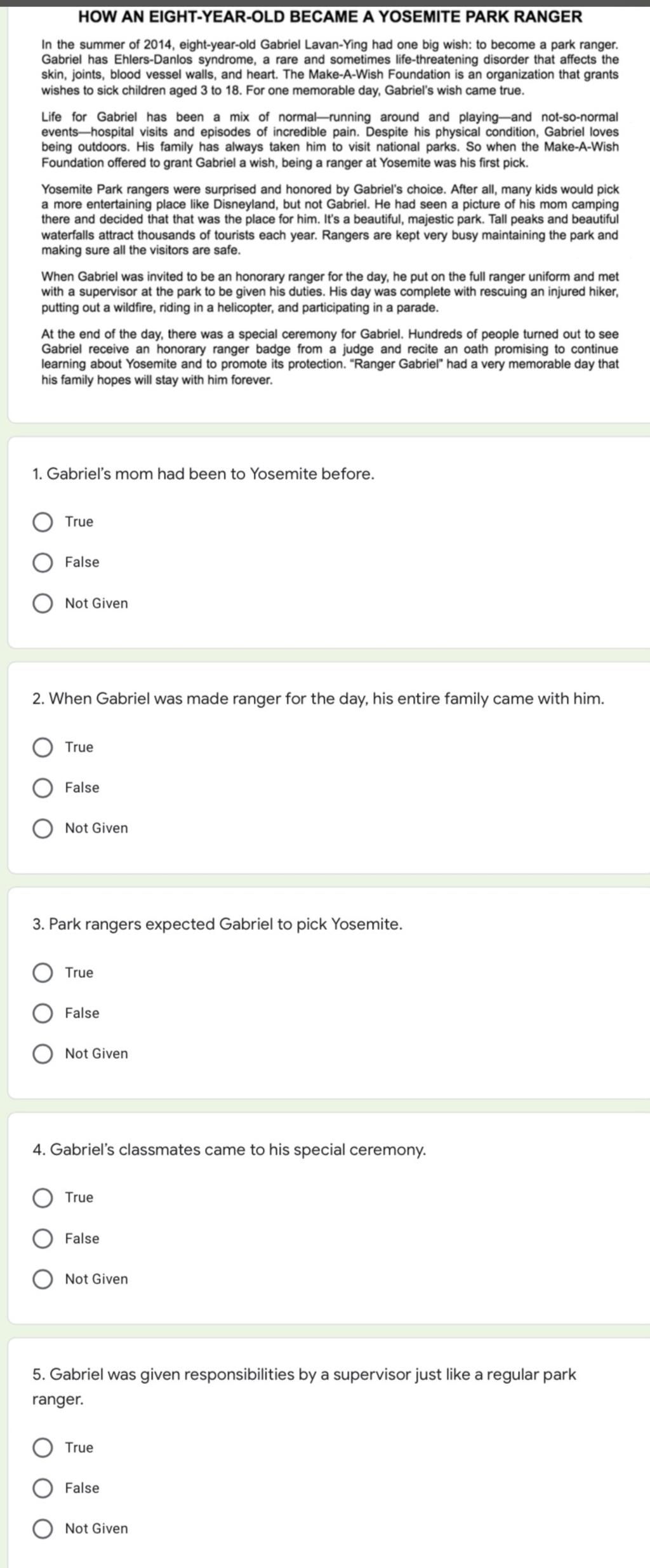
Task: Click question 1 text about Gabriel's mom
Action: click(203, 474)
